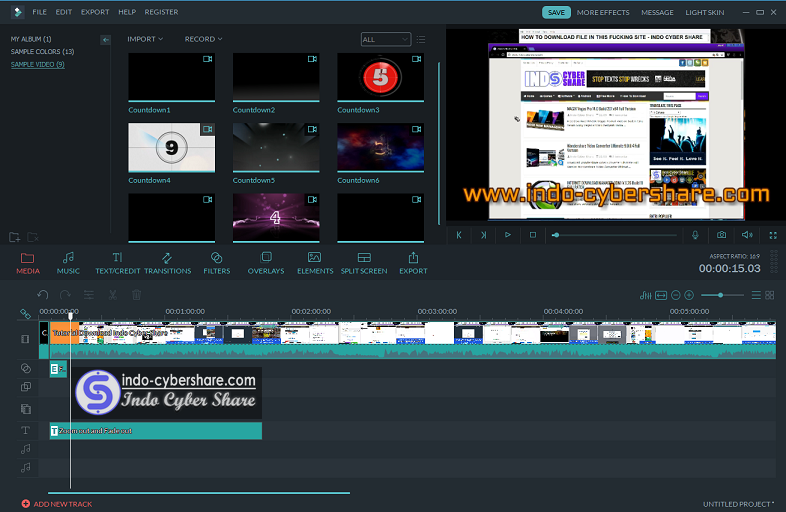Image resolution: width=786 pixels, height=512 pixels.
Task: Click More Effects
Action: (x=603, y=13)
